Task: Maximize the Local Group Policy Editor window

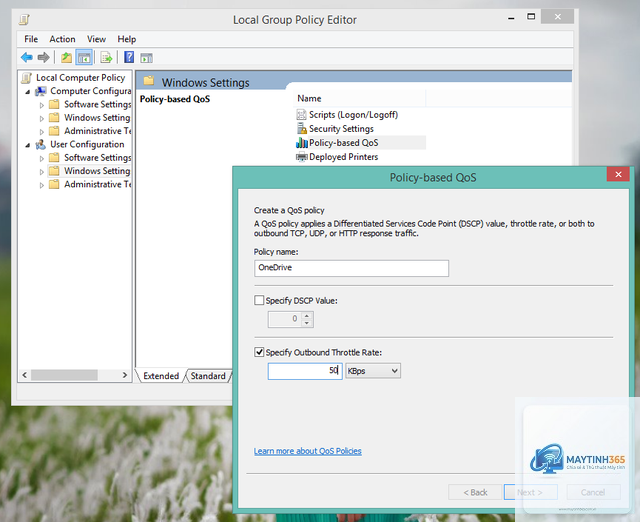Action: click(x=531, y=17)
